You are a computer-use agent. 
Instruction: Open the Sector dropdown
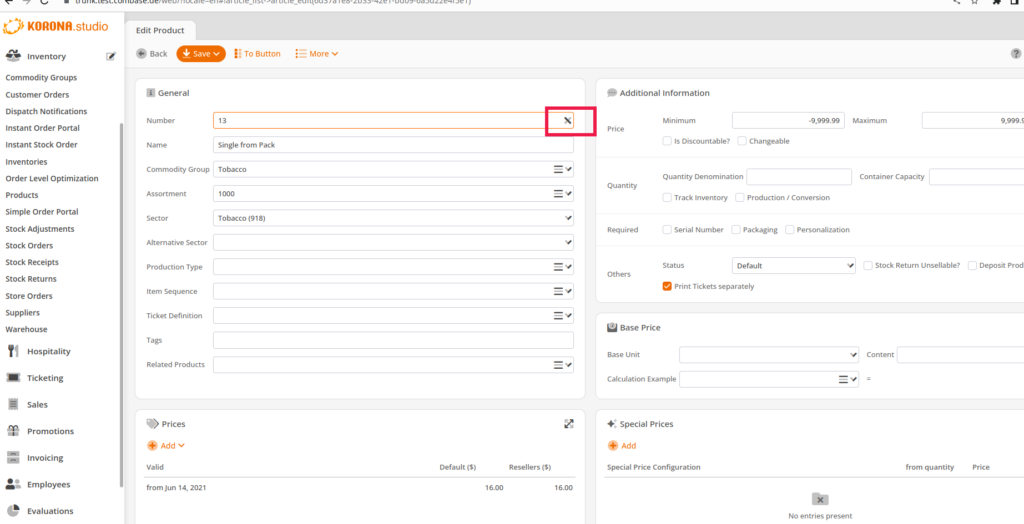[x=393, y=218]
